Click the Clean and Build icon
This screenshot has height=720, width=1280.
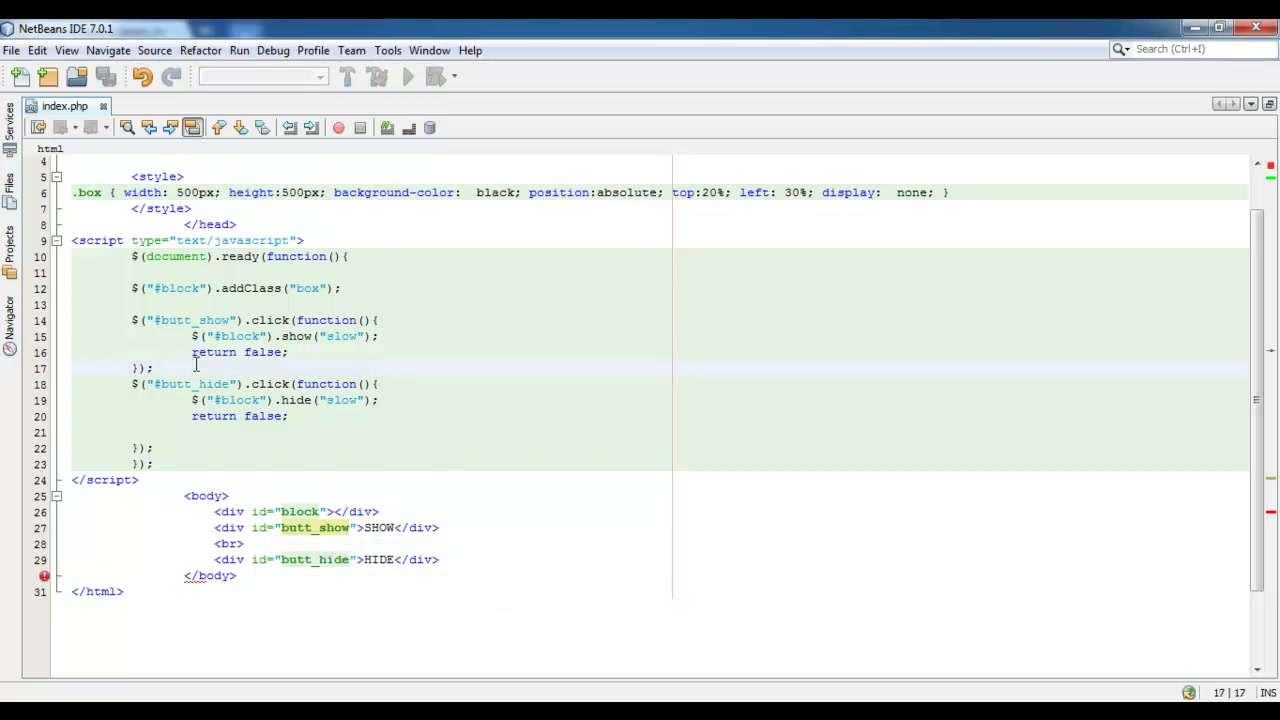click(377, 76)
